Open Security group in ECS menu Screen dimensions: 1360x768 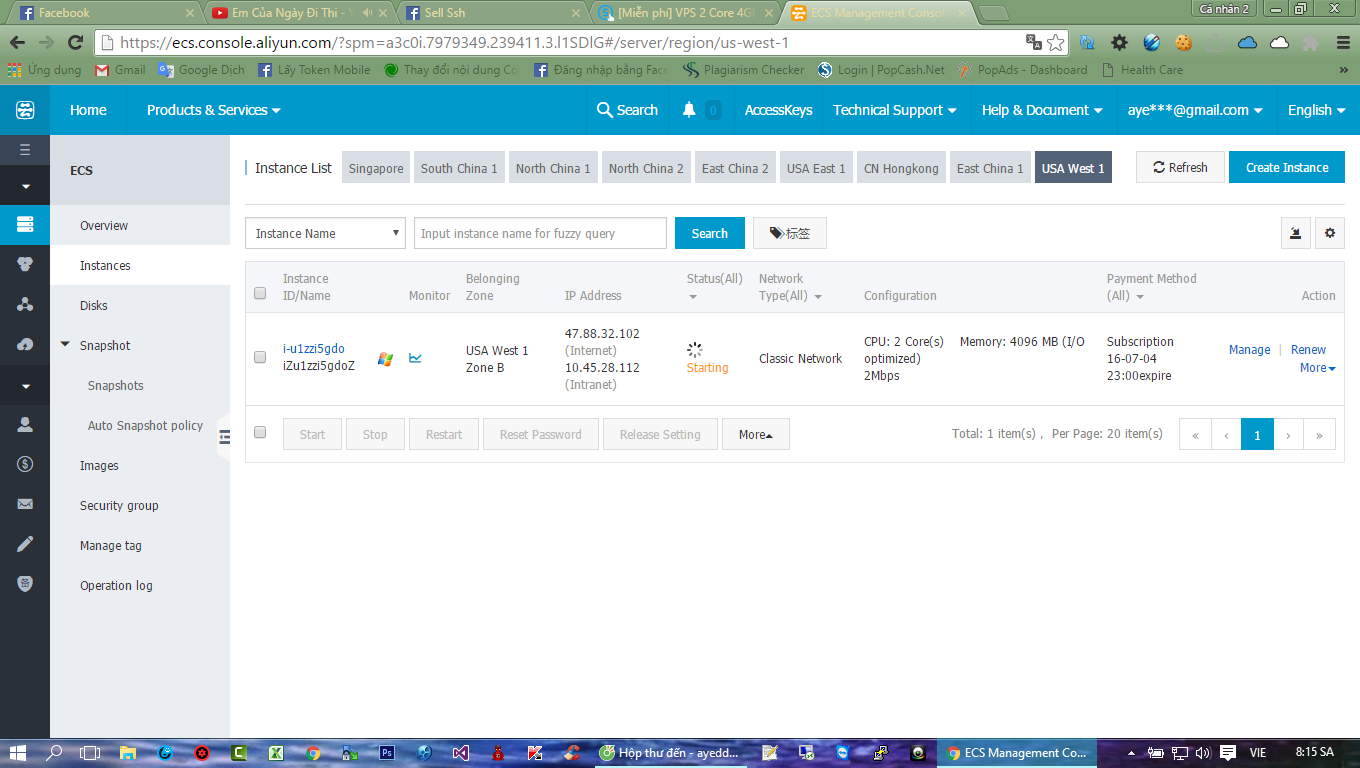(x=119, y=505)
